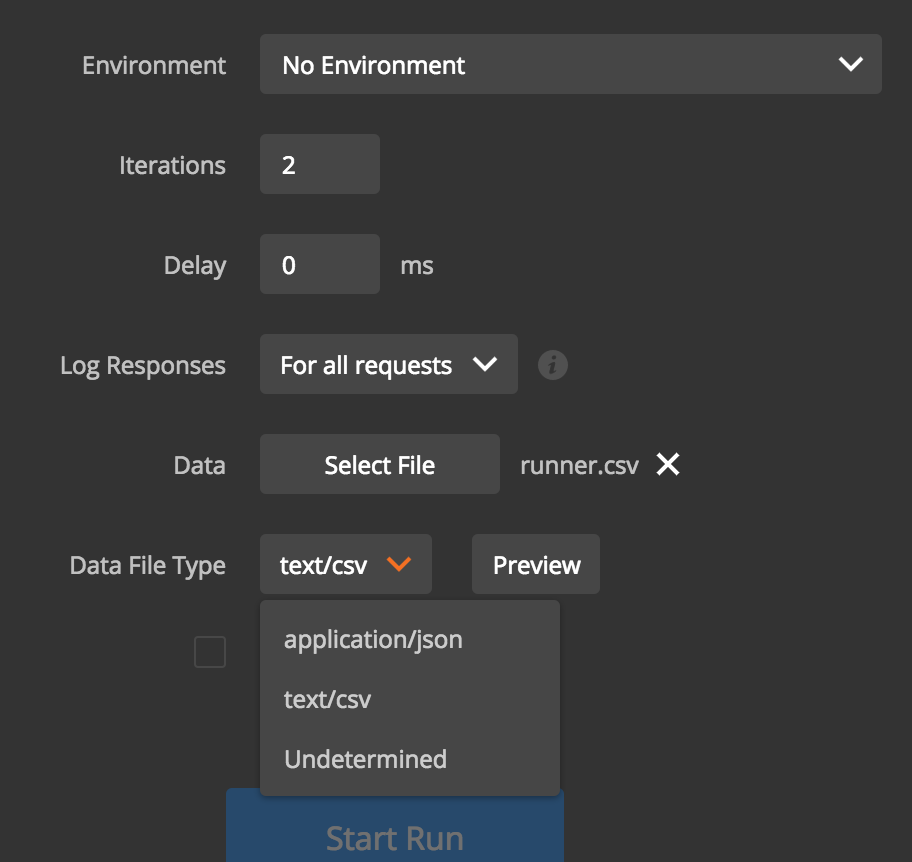The height and width of the screenshot is (862, 912).
Task: Select text/csv in the dropdown list
Action: [328, 699]
